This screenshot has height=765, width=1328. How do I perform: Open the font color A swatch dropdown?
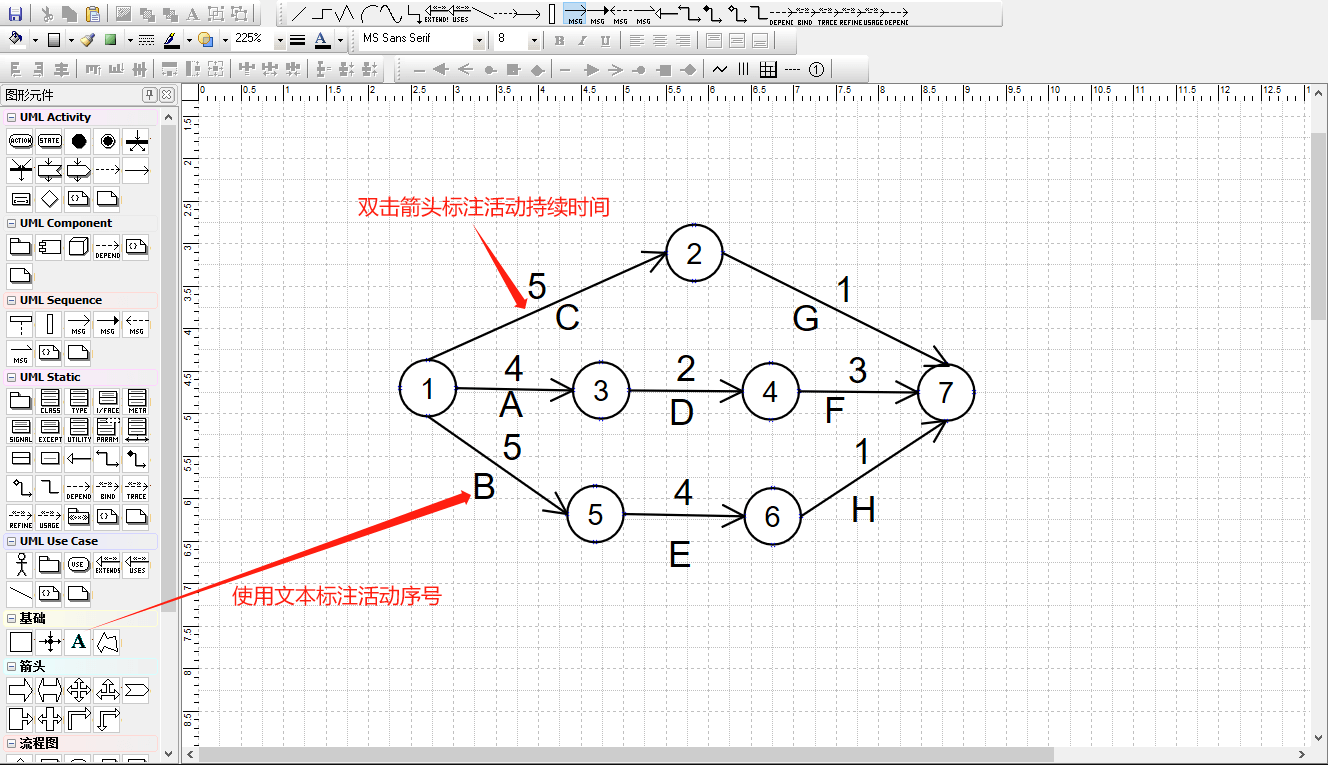(x=340, y=40)
